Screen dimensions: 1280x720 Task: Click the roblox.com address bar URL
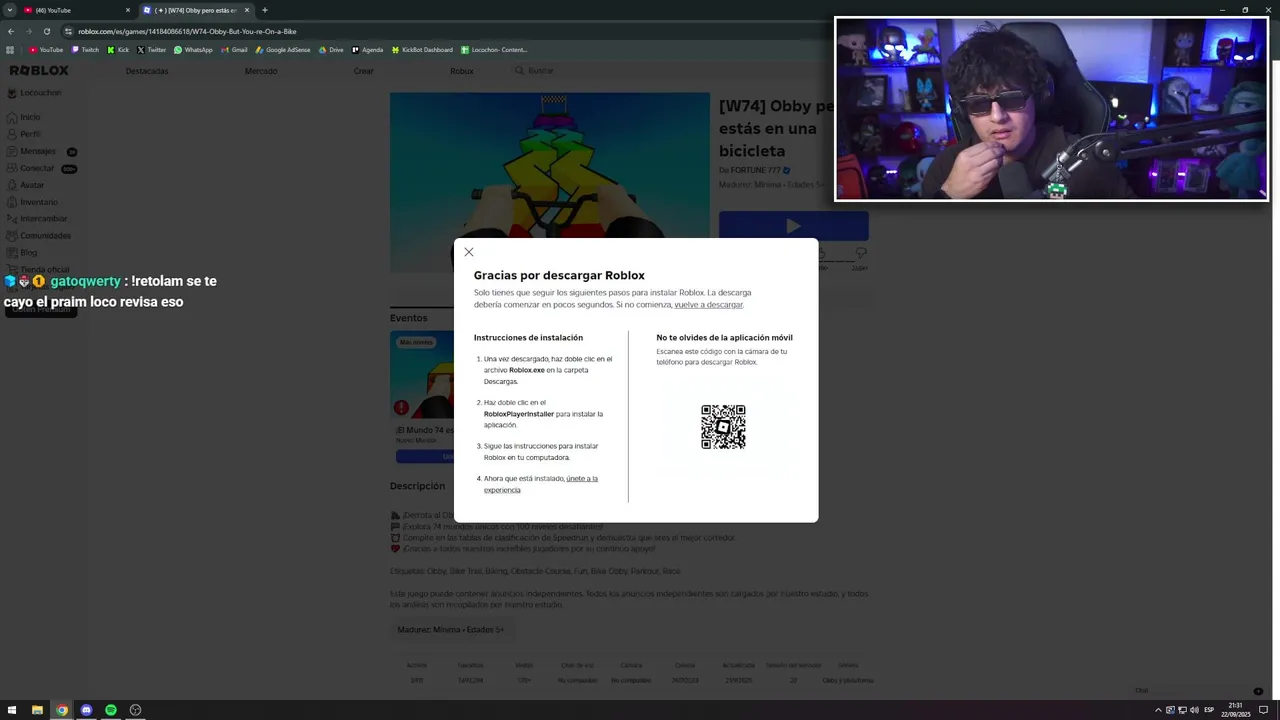pyautogui.click(x=187, y=31)
